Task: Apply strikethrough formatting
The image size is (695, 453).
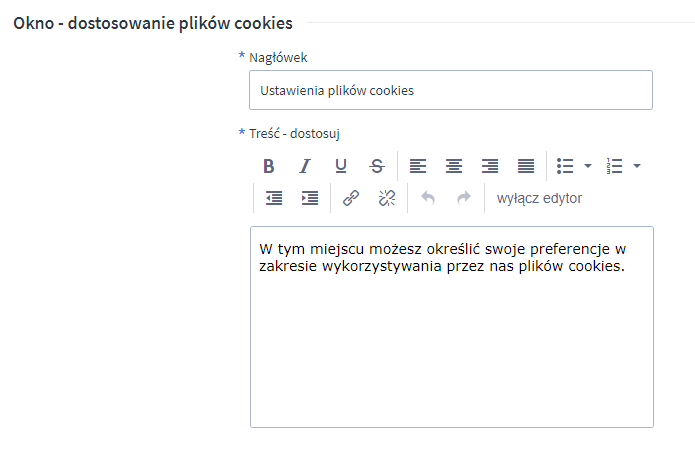Action: (377, 166)
